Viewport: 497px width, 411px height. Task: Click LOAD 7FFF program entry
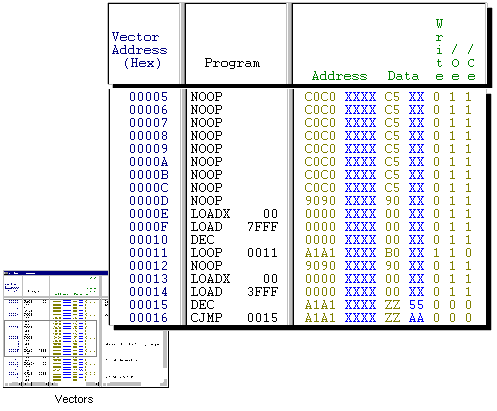[234, 227]
